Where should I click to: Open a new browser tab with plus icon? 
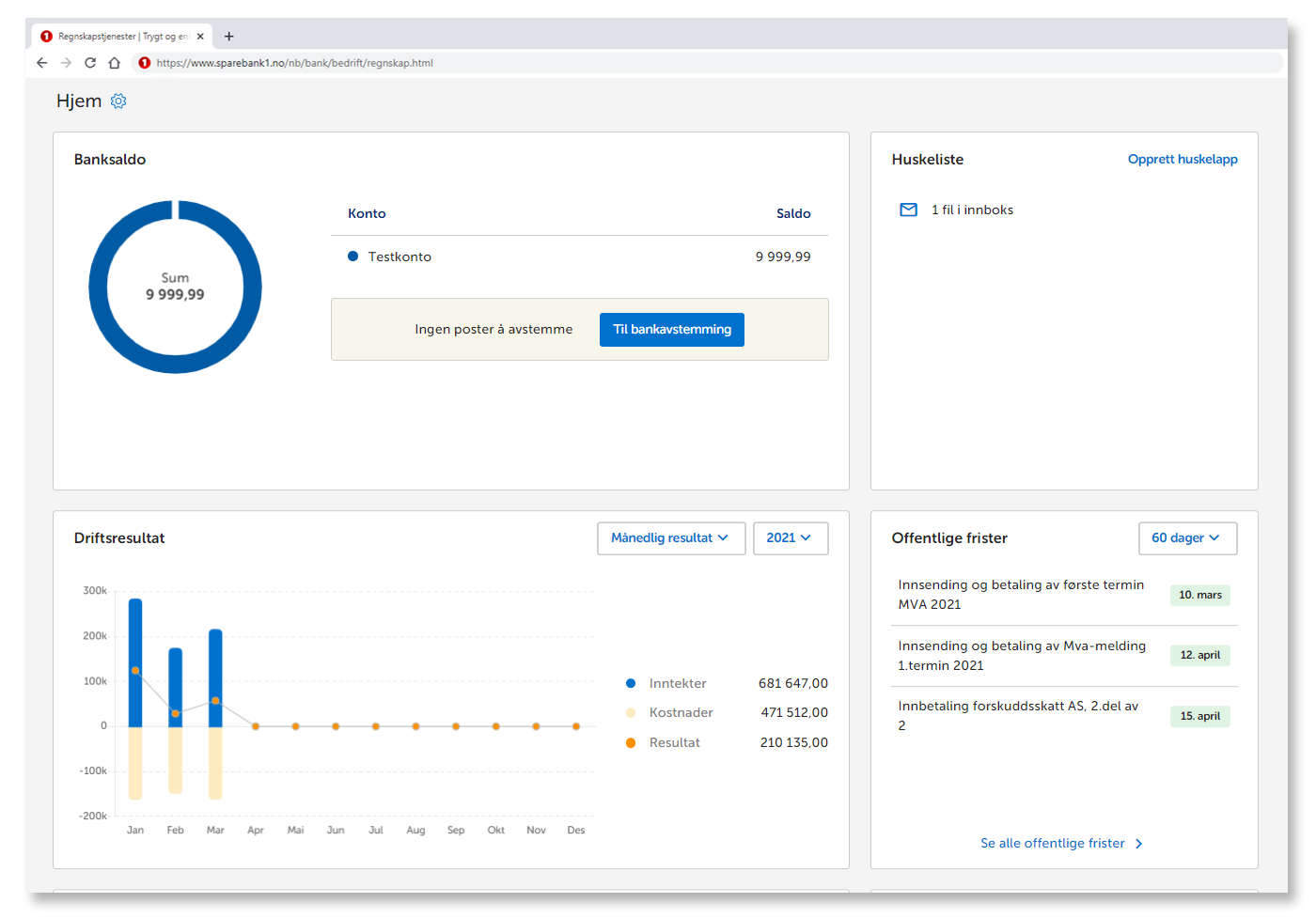click(228, 37)
